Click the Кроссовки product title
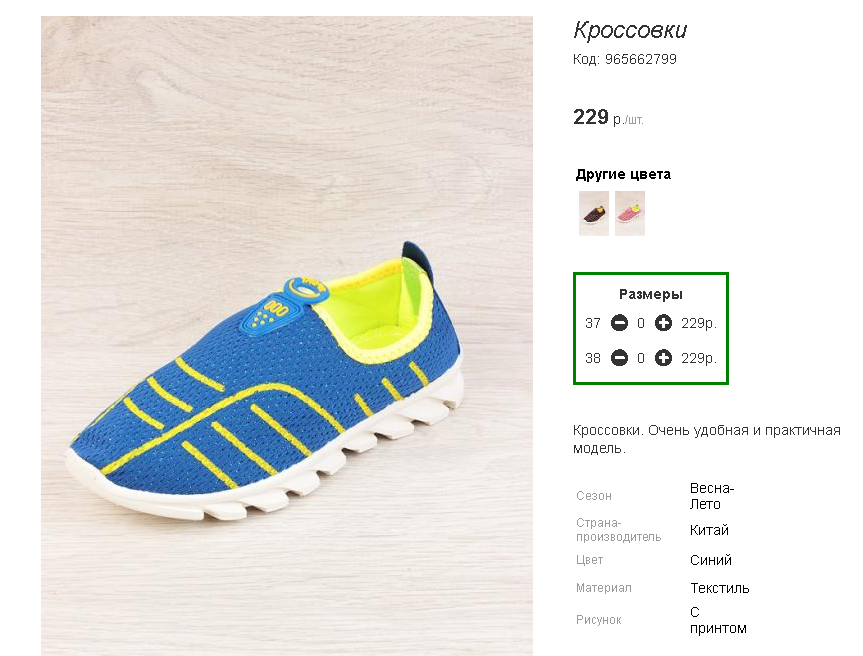This screenshot has width=863, height=656. (630, 30)
